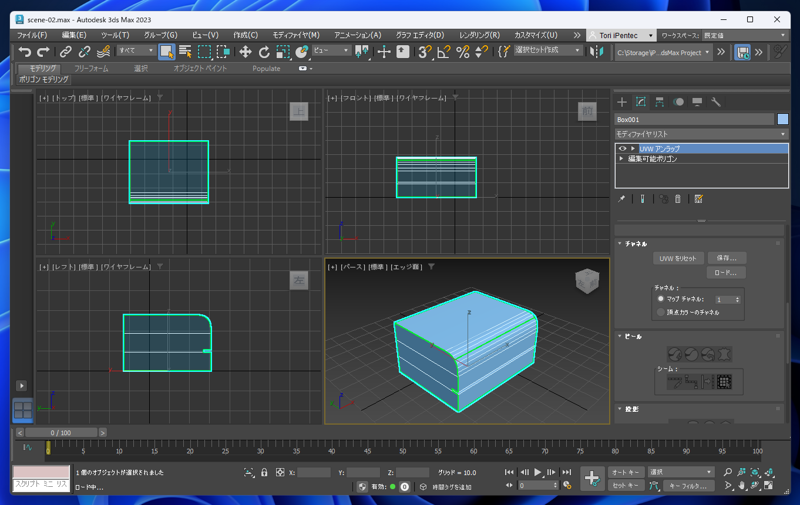Click the Play Animation button
Screen dimensions: 800x505
[x=537, y=472]
